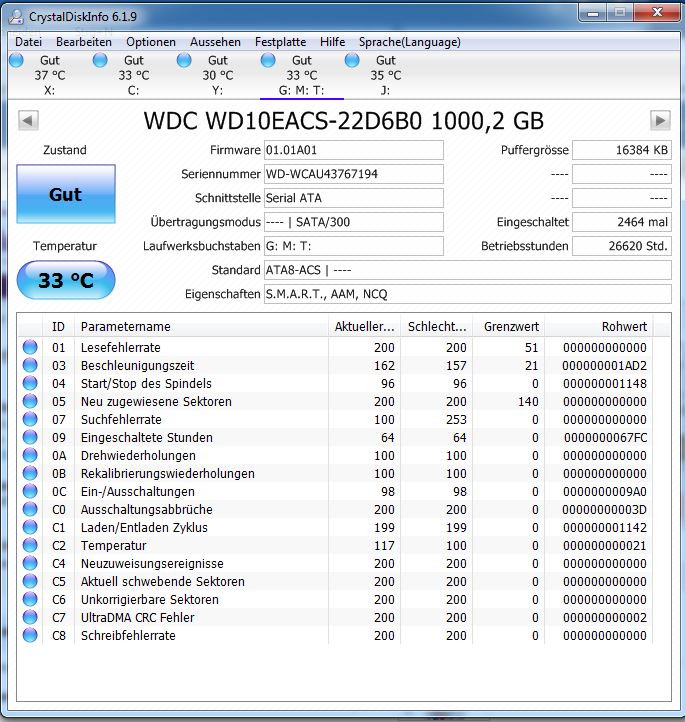Image resolution: width=685 pixels, height=722 pixels.
Task: Click status icon of Start/Stop des Spindels row
Action: point(30,383)
